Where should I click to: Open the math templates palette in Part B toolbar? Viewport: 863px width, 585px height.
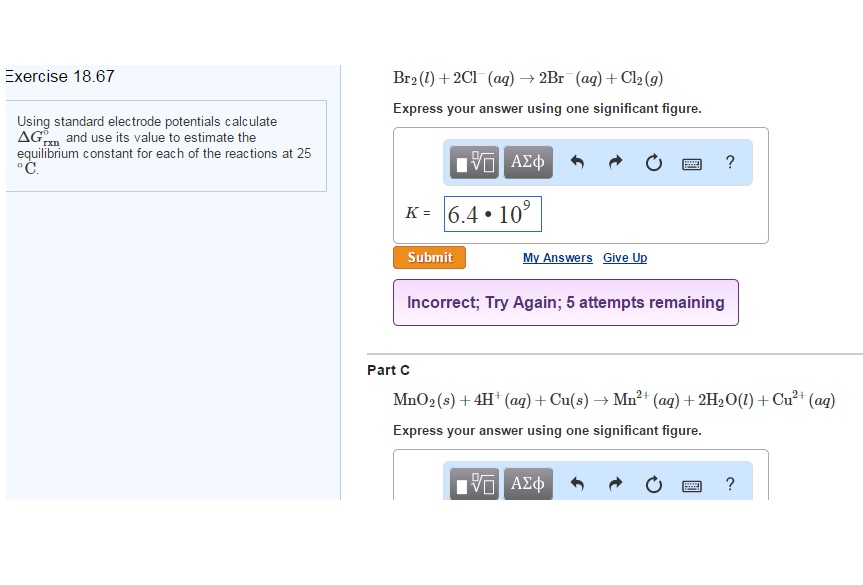coord(472,162)
